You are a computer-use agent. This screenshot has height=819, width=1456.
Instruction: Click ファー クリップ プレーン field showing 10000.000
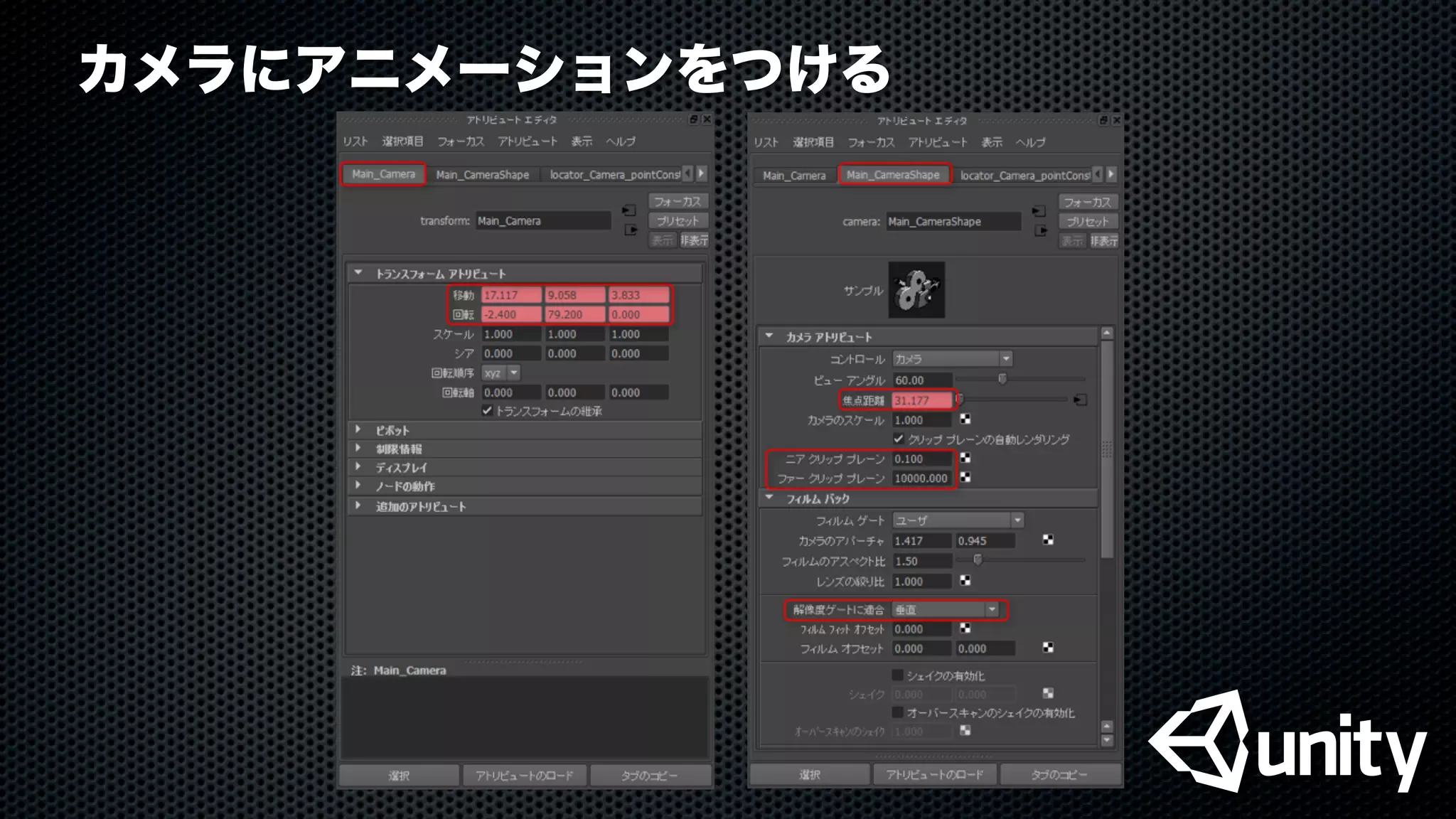922,478
